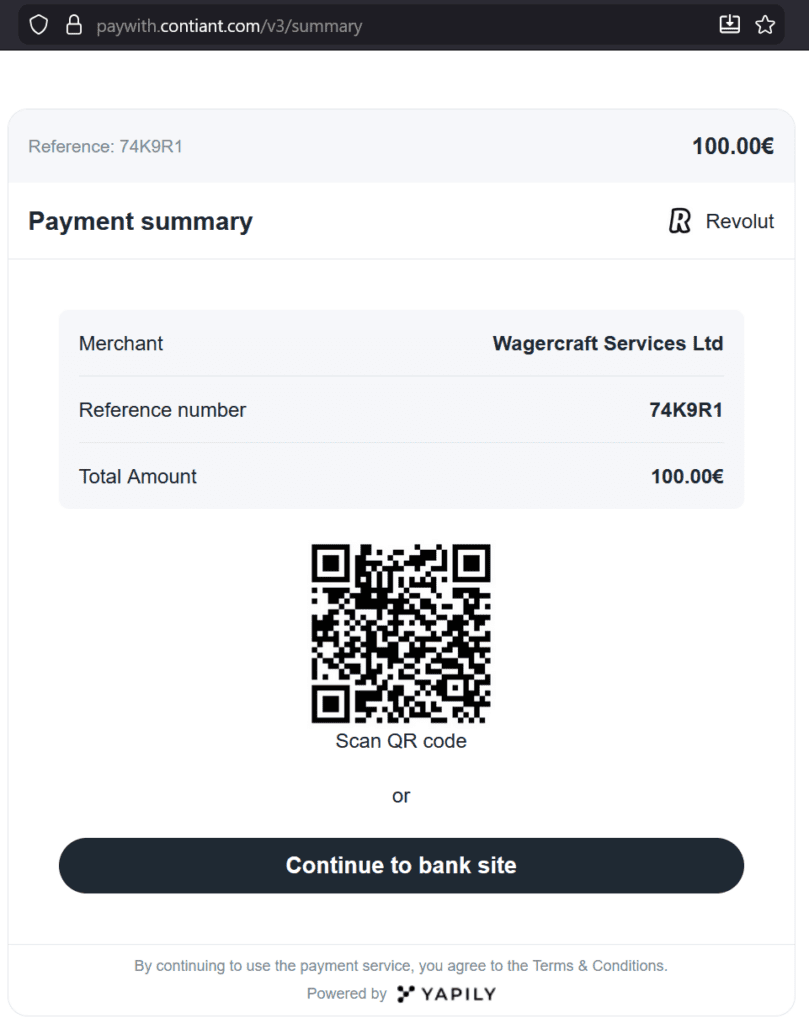Click the Payment summary heading
Screen dimensions: 809x1024
[x=140, y=221]
